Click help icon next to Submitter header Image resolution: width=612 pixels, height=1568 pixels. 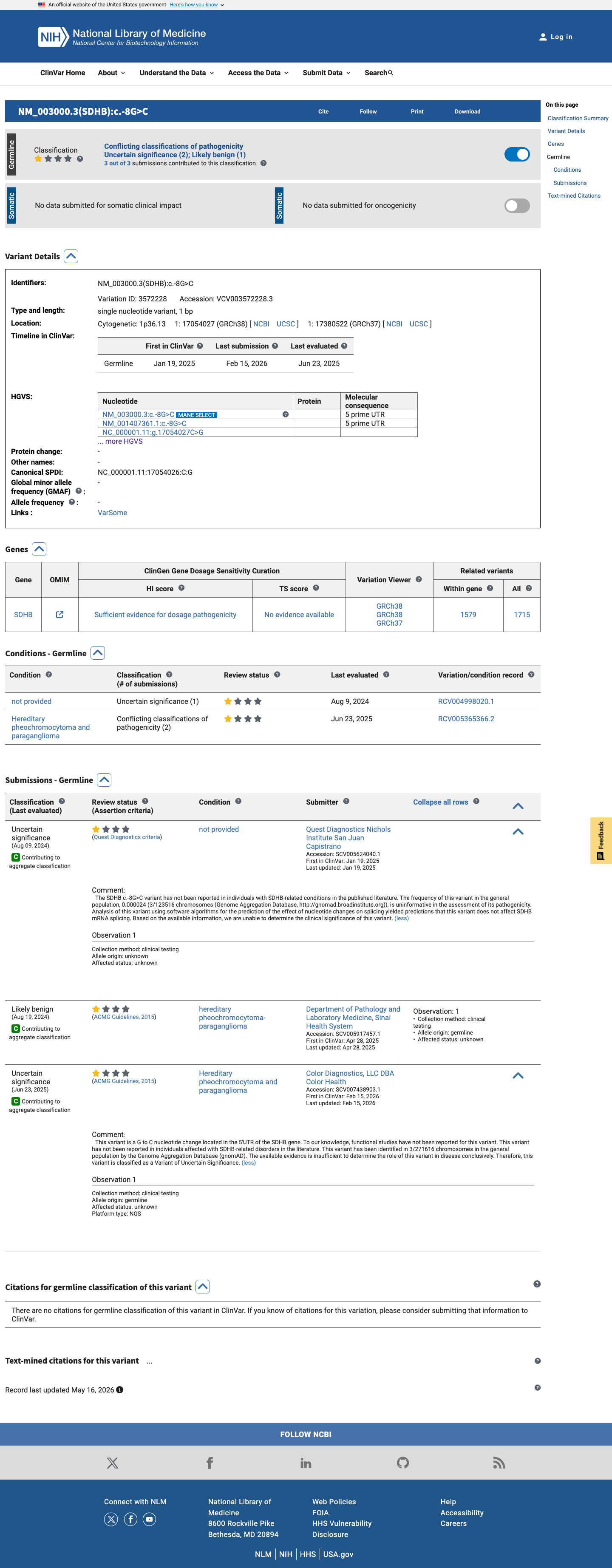[346, 802]
